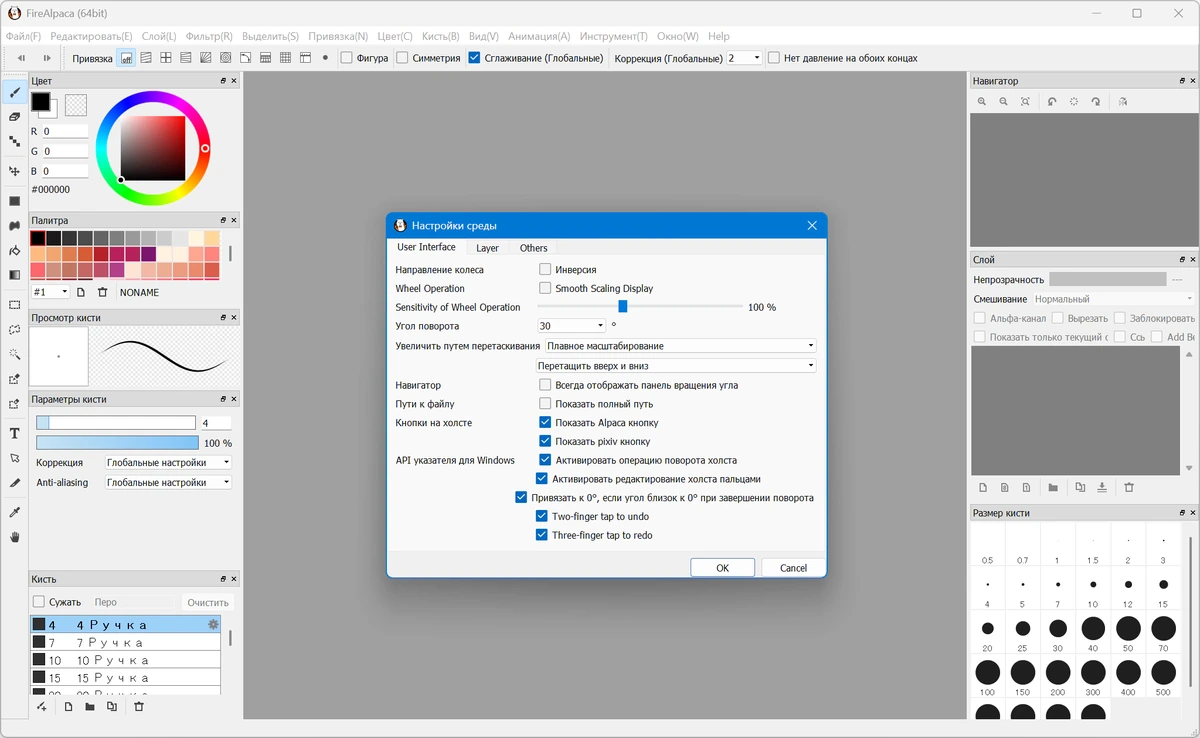The image size is (1200, 738).
Task: Add new layer in Слой panel
Action: [x=983, y=488]
